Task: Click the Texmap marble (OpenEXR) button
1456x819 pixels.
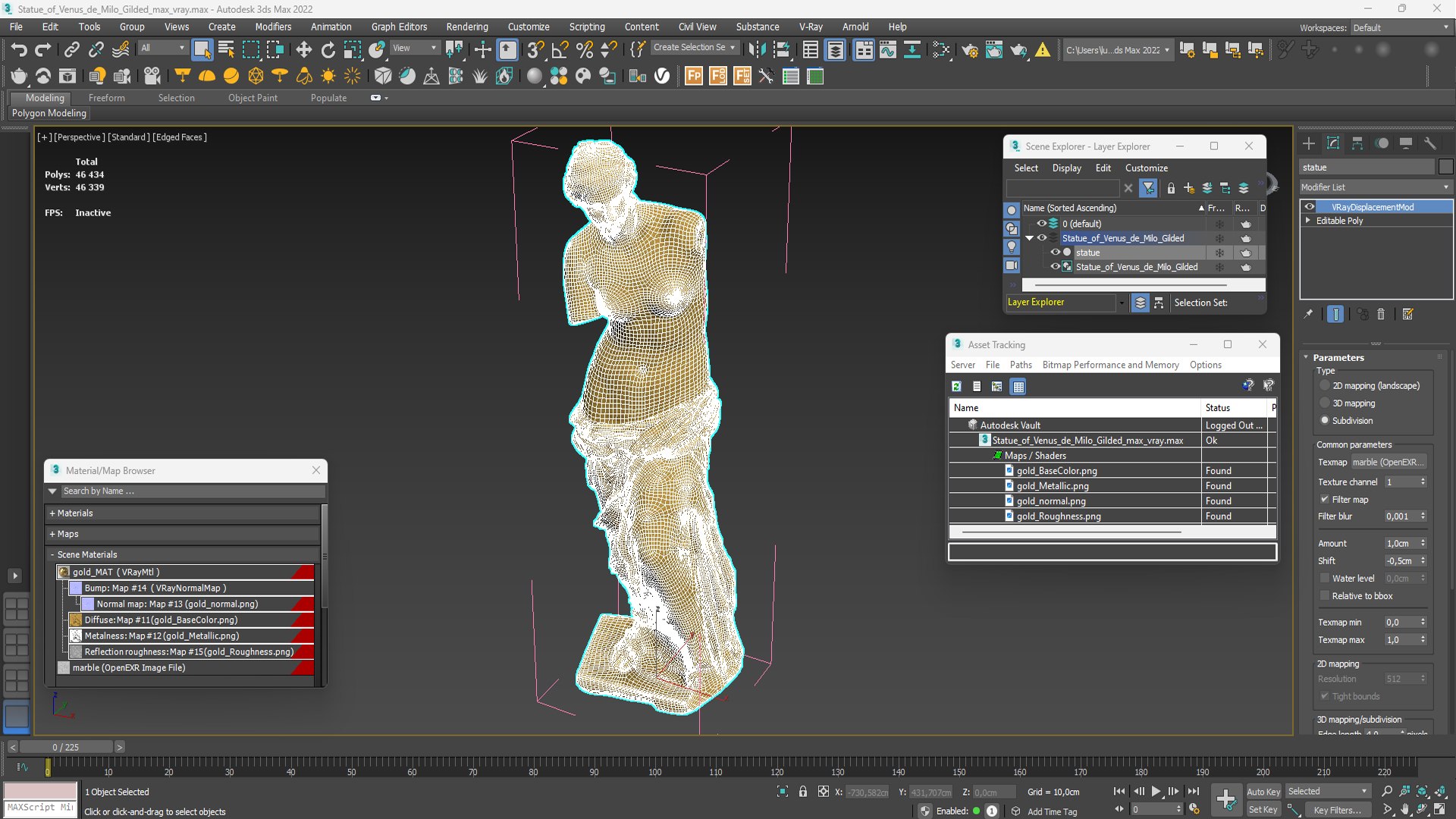Action: pyautogui.click(x=1389, y=463)
